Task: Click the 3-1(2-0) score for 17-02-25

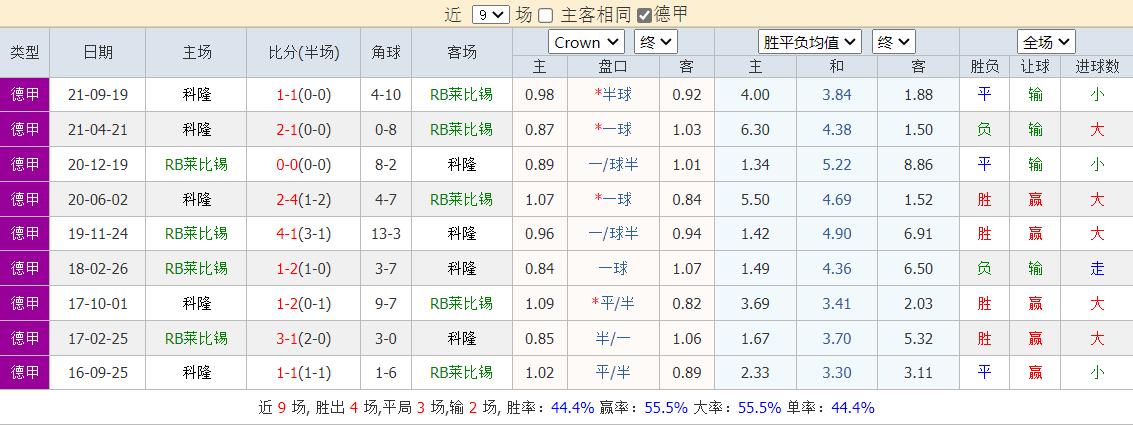Action: coord(303,338)
